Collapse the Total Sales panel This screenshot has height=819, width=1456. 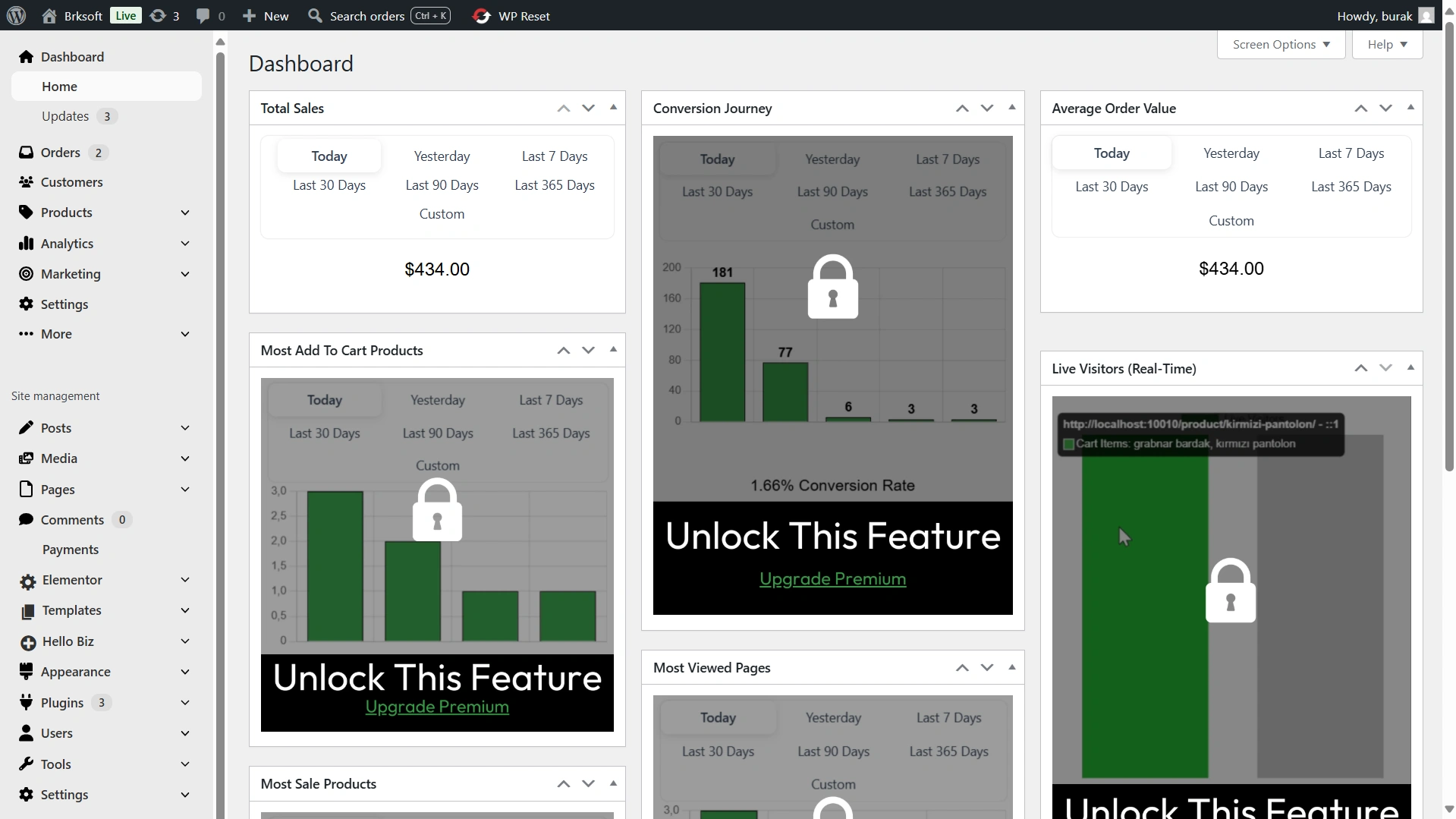[613, 108]
